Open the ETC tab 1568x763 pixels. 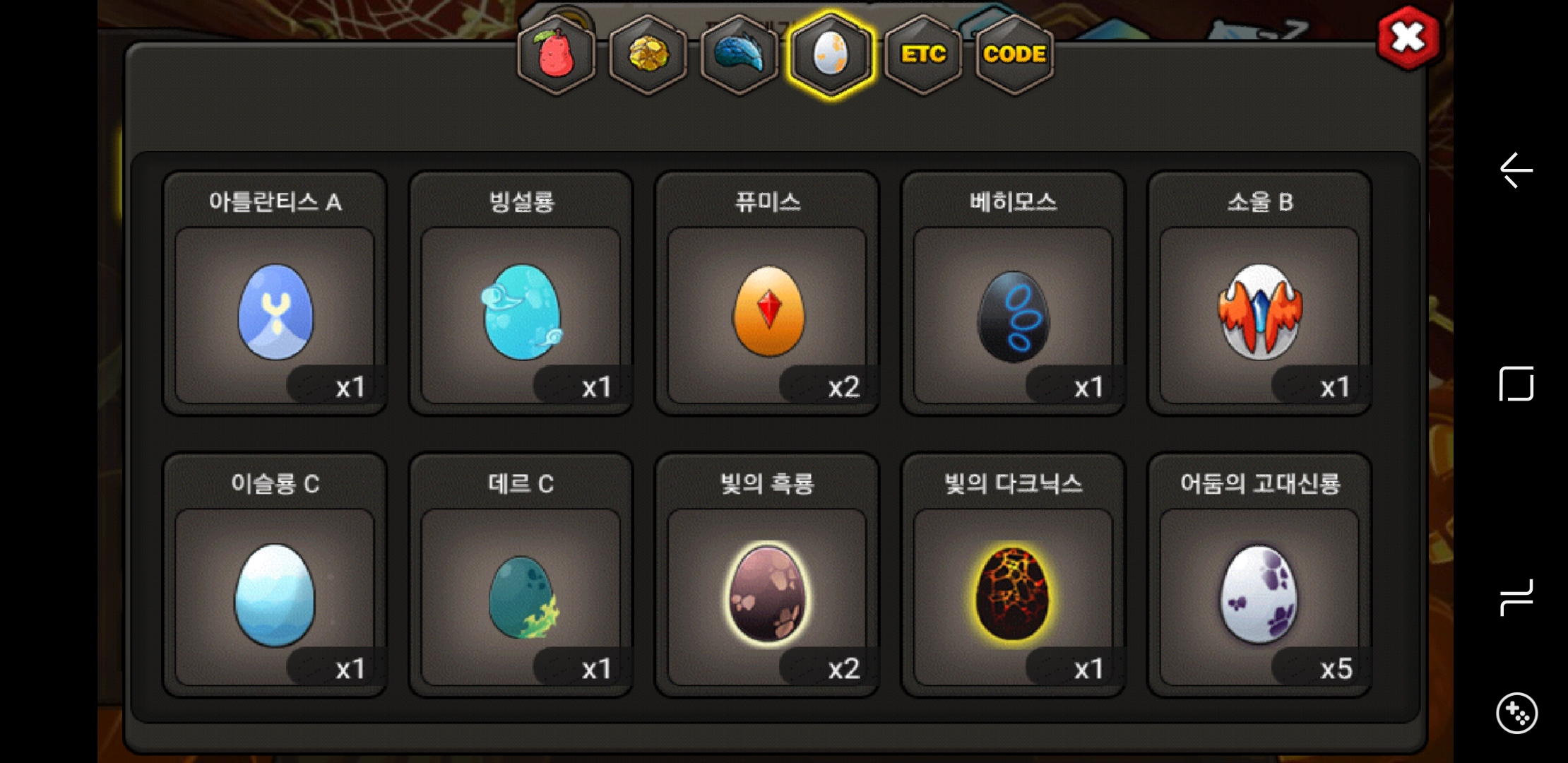point(922,54)
